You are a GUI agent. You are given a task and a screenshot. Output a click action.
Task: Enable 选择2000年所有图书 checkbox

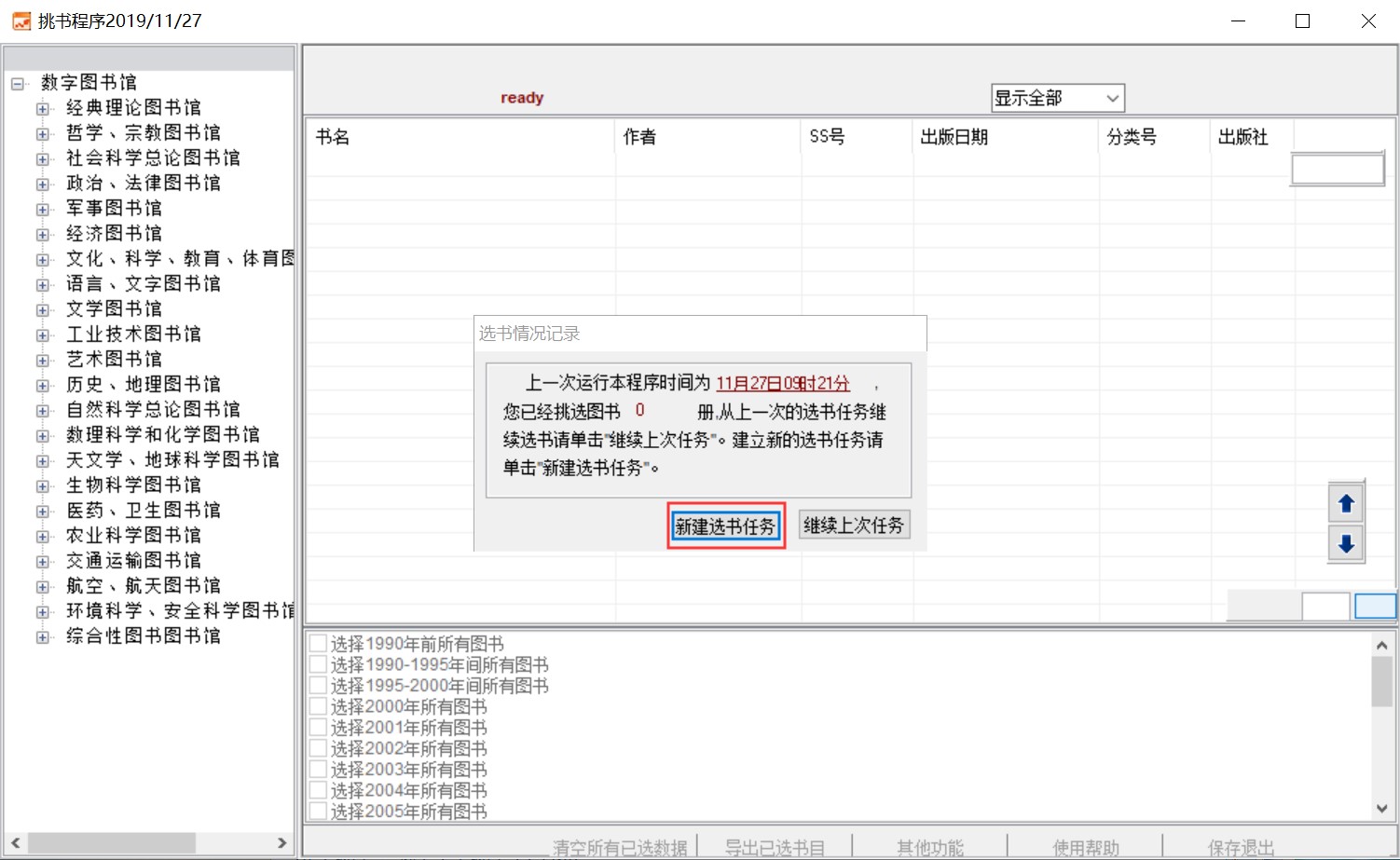pyautogui.click(x=318, y=707)
